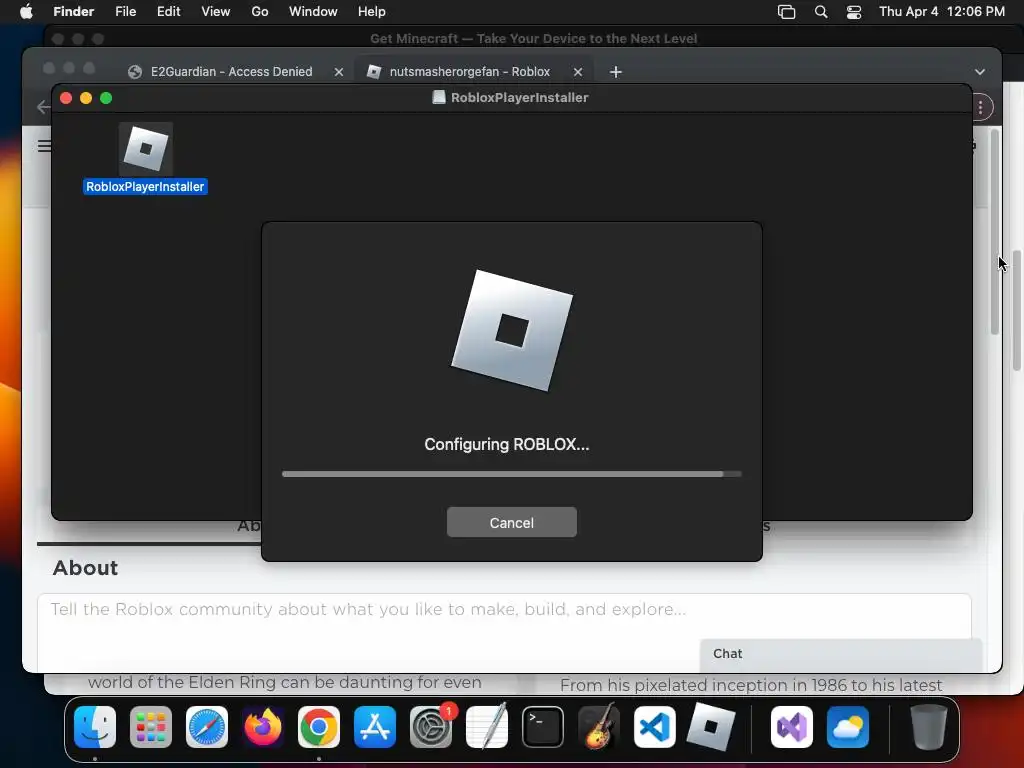Image resolution: width=1024 pixels, height=768 pixels.
Task: Open the Trash in dock
Action: [x=929, y=727]
